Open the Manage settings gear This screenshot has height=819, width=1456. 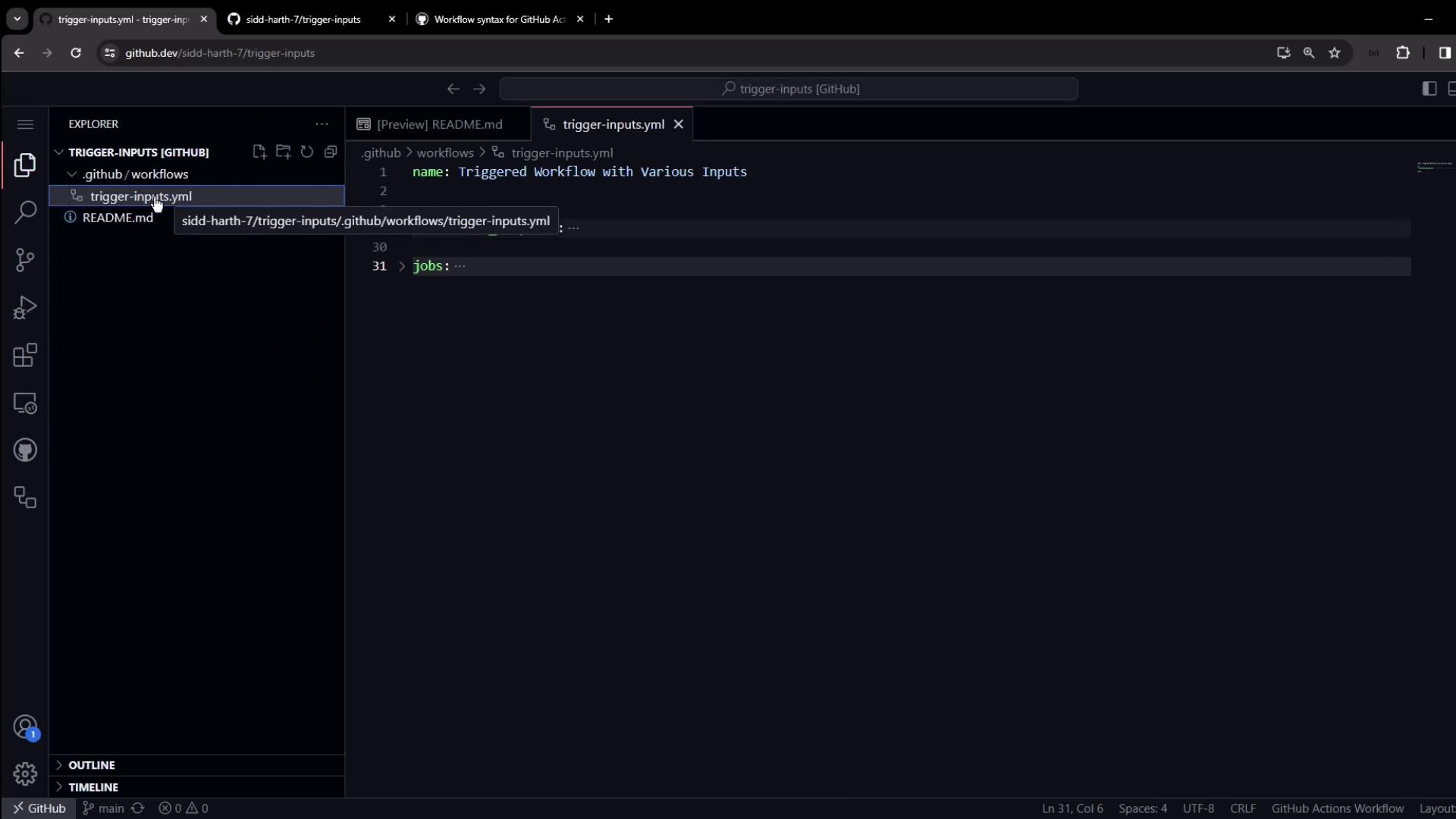point(25,773)
